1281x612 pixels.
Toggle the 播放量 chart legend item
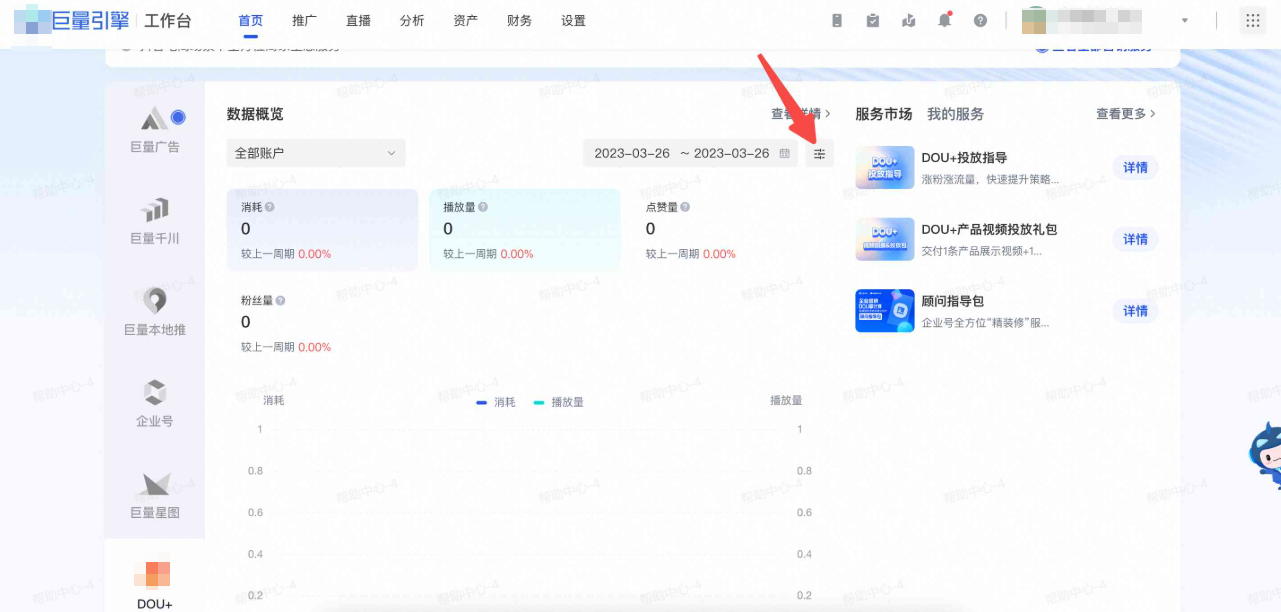tap(558, 402)
